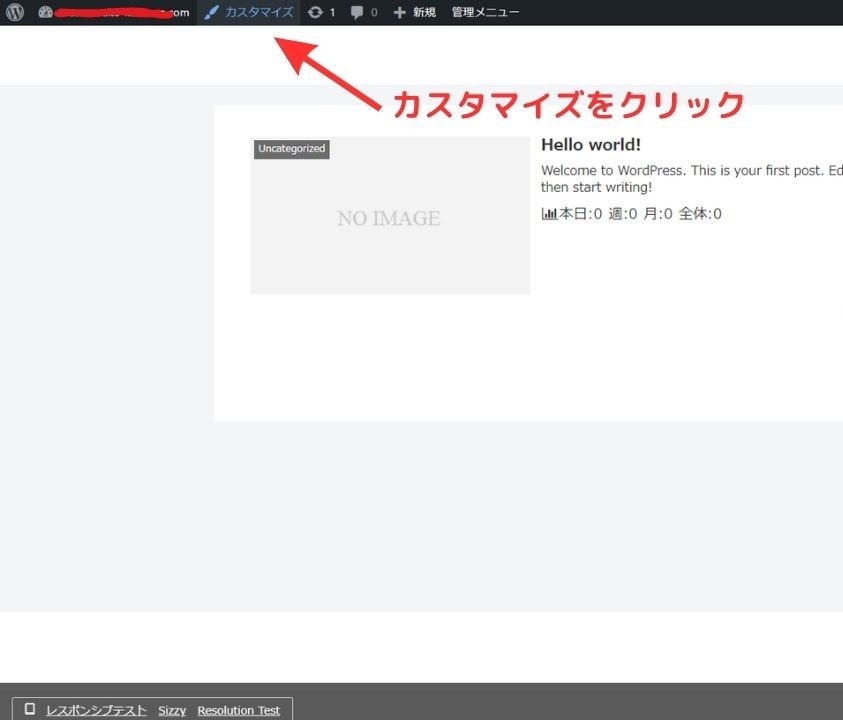The height and width of the screenshot is (720, 843).
Task: Open the WordPress logo menu
Action: tap(15, 12)
